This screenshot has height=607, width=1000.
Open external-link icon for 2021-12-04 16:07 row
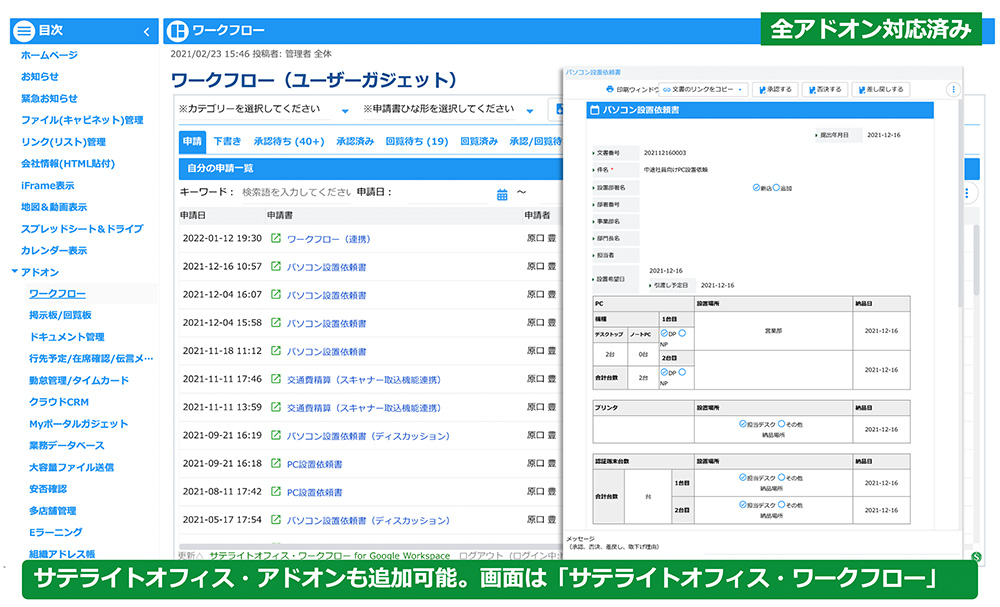point(276,295)
